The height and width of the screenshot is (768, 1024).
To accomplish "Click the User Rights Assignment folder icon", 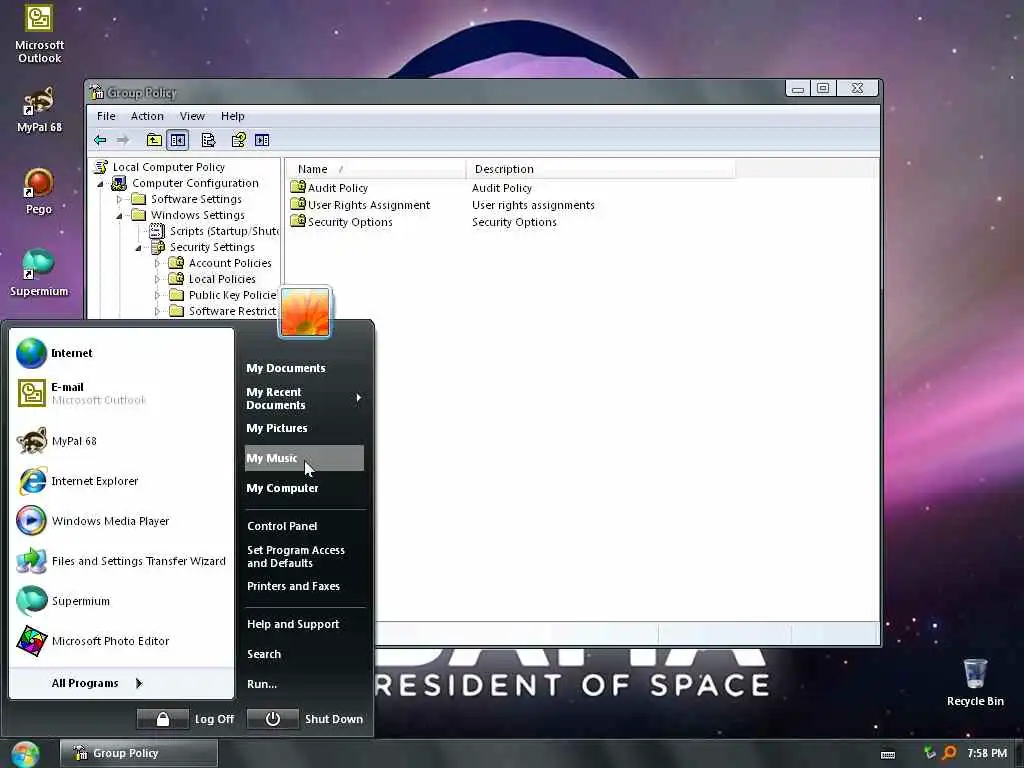I will (298, 204).
